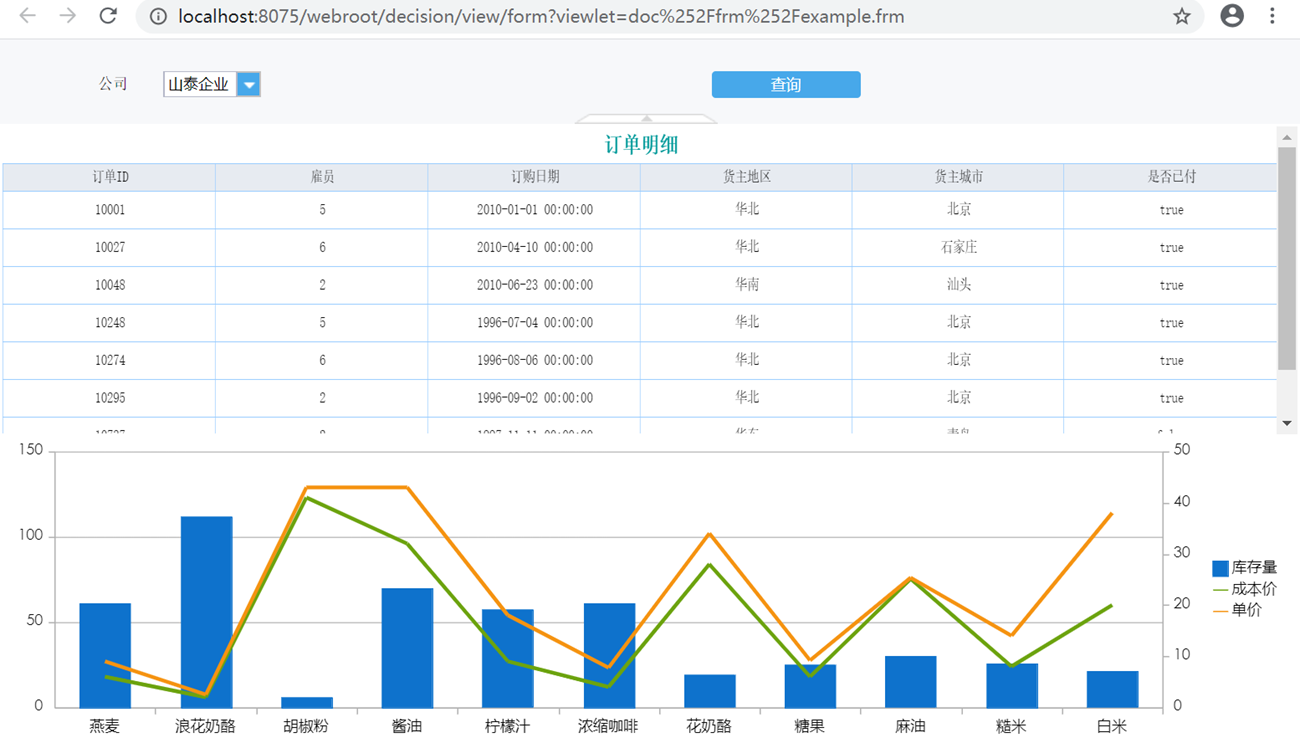1300x743 pixels.
Task: Click the 货主地区 column header
Action: pos(747,177)
